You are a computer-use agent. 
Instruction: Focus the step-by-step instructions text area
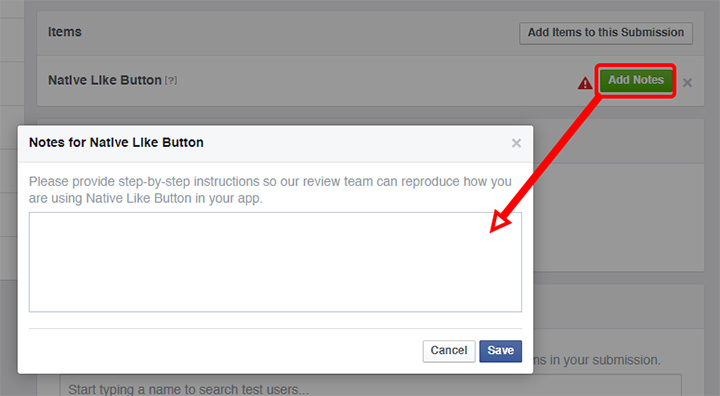click(275, 262)
